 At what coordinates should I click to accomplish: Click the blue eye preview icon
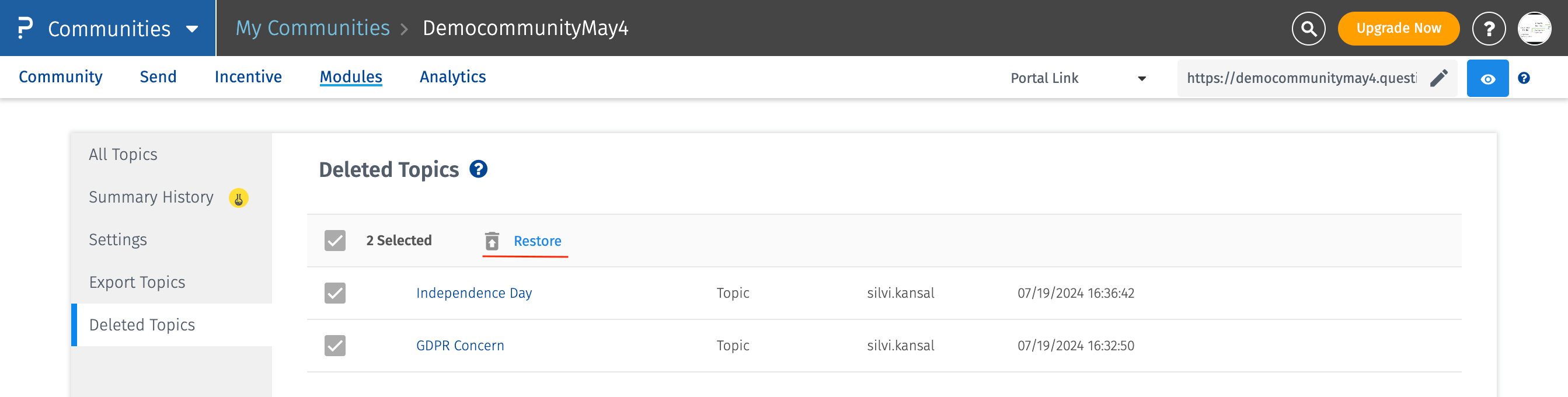1487,79
